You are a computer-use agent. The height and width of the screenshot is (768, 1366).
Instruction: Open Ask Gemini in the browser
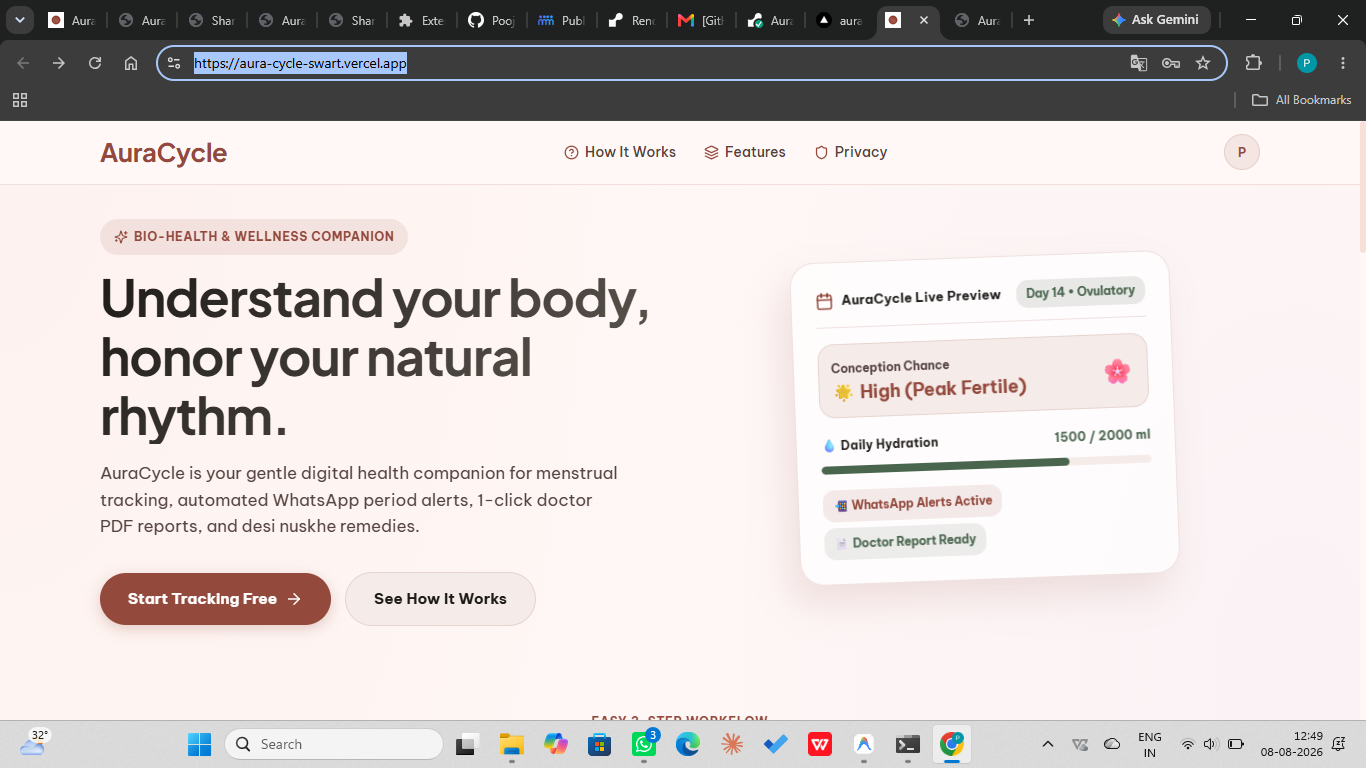(1157, 20)
